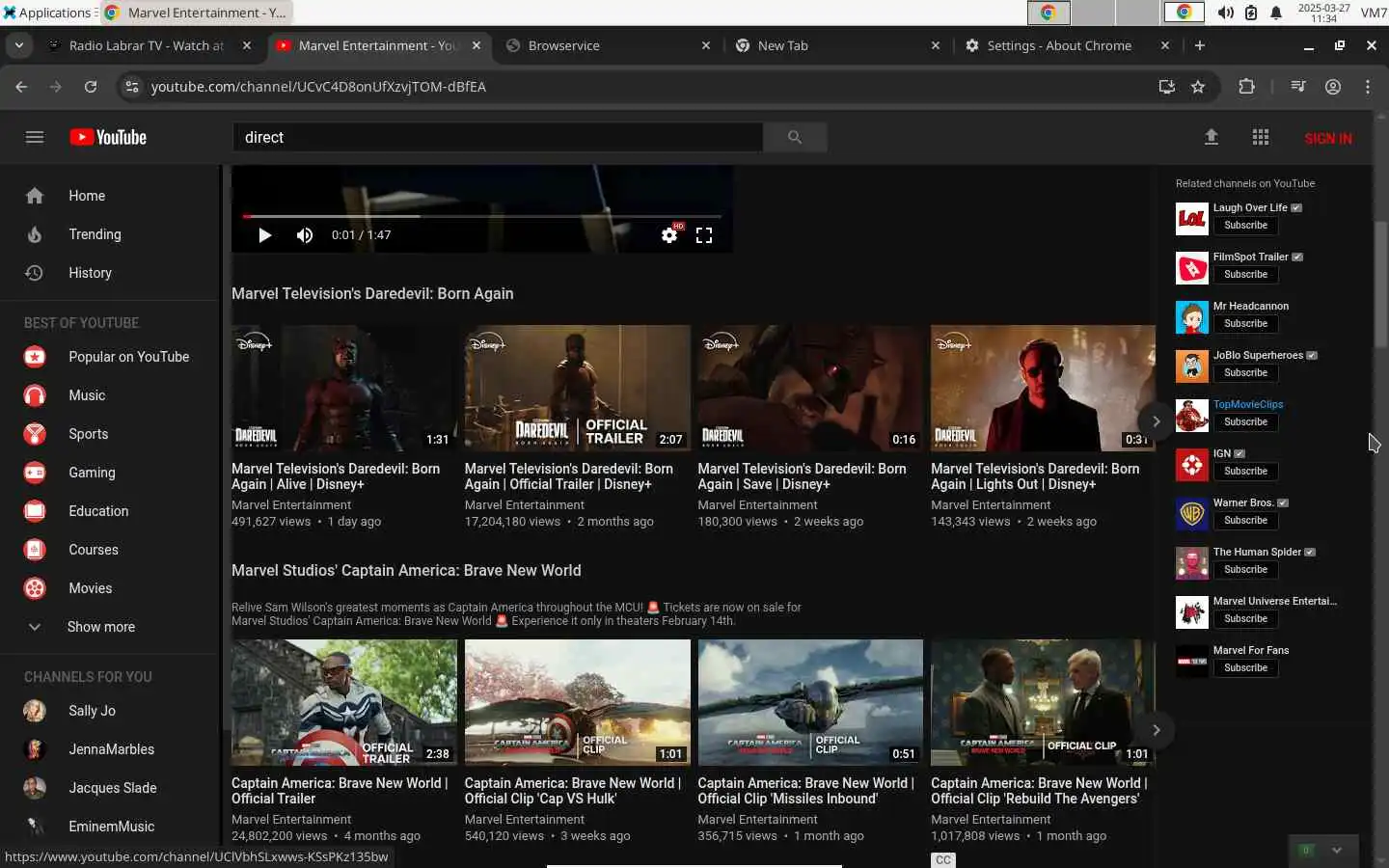The image size is (1389, 868).
Task: Open Cap VS Hulk clip thumbnail
Action: (x=577, y=702)
